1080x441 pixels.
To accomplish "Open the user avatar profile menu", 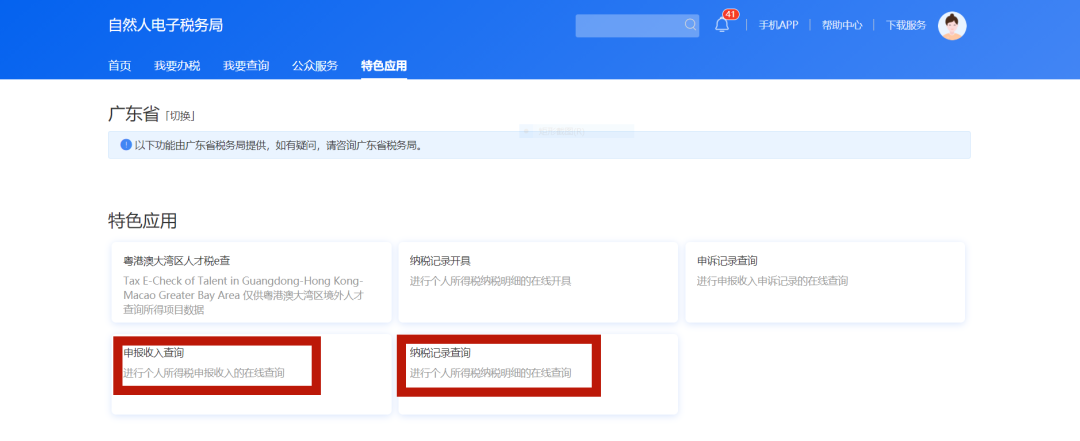I will tap(952, 25).
